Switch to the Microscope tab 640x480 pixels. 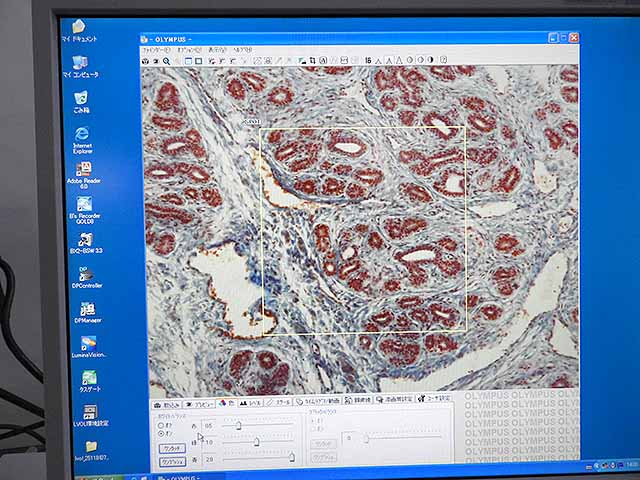click(358, 400)
